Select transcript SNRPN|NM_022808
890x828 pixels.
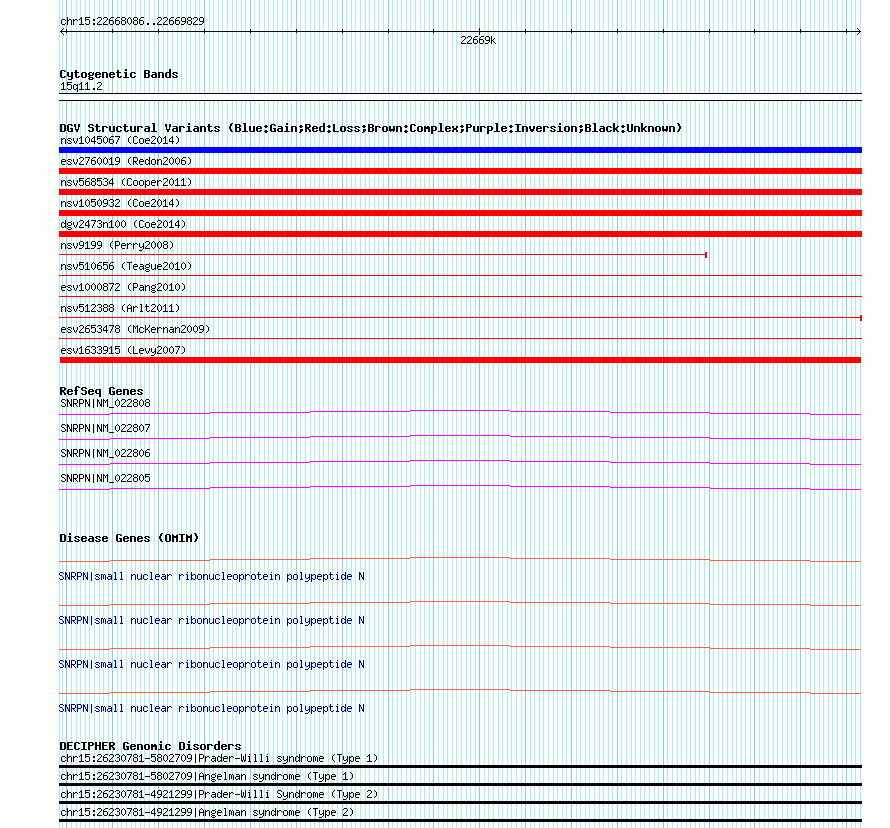[106, 404]
